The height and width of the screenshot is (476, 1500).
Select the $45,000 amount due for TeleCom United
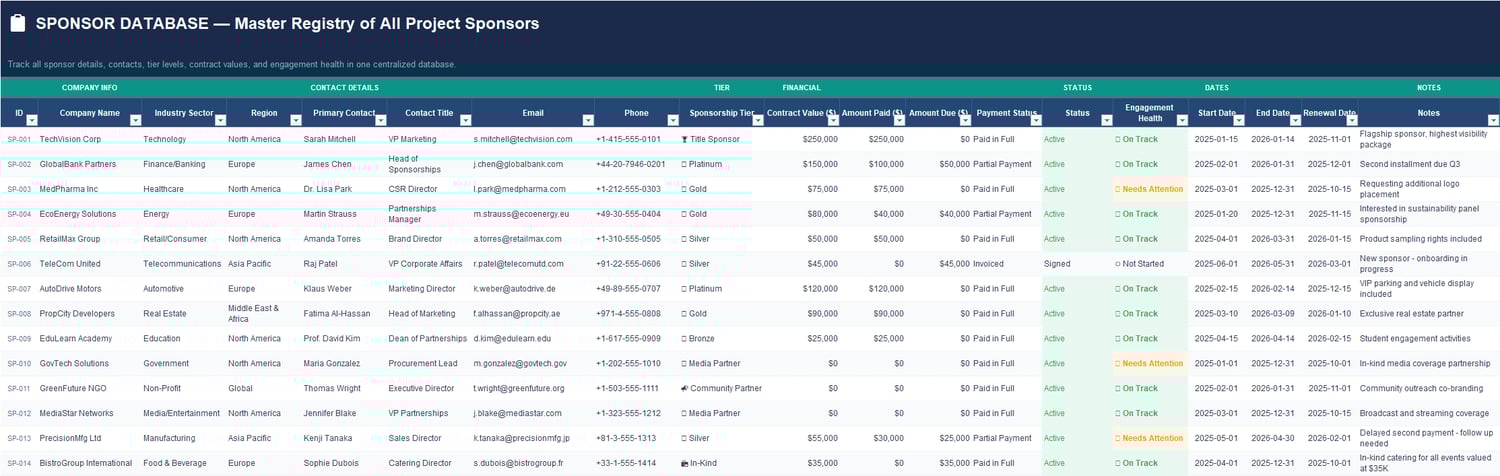tap(938, 264)
